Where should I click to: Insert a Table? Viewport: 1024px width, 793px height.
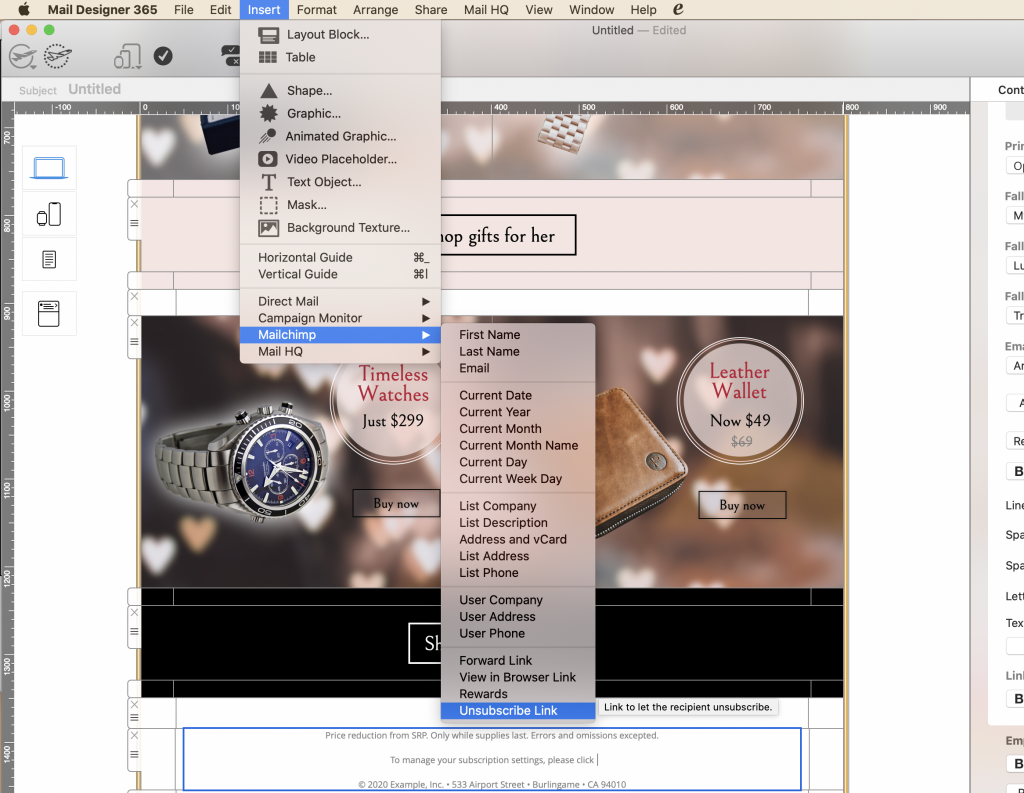click(340, 57)
